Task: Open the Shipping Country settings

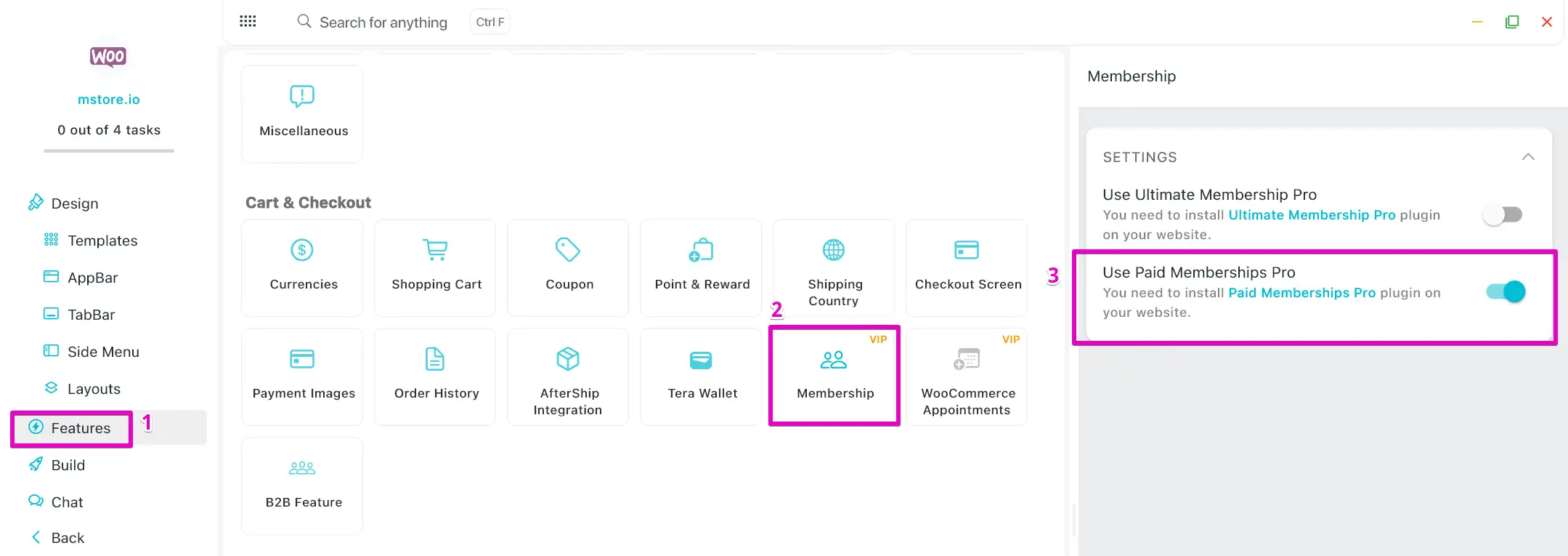Action: click(834, 267)
